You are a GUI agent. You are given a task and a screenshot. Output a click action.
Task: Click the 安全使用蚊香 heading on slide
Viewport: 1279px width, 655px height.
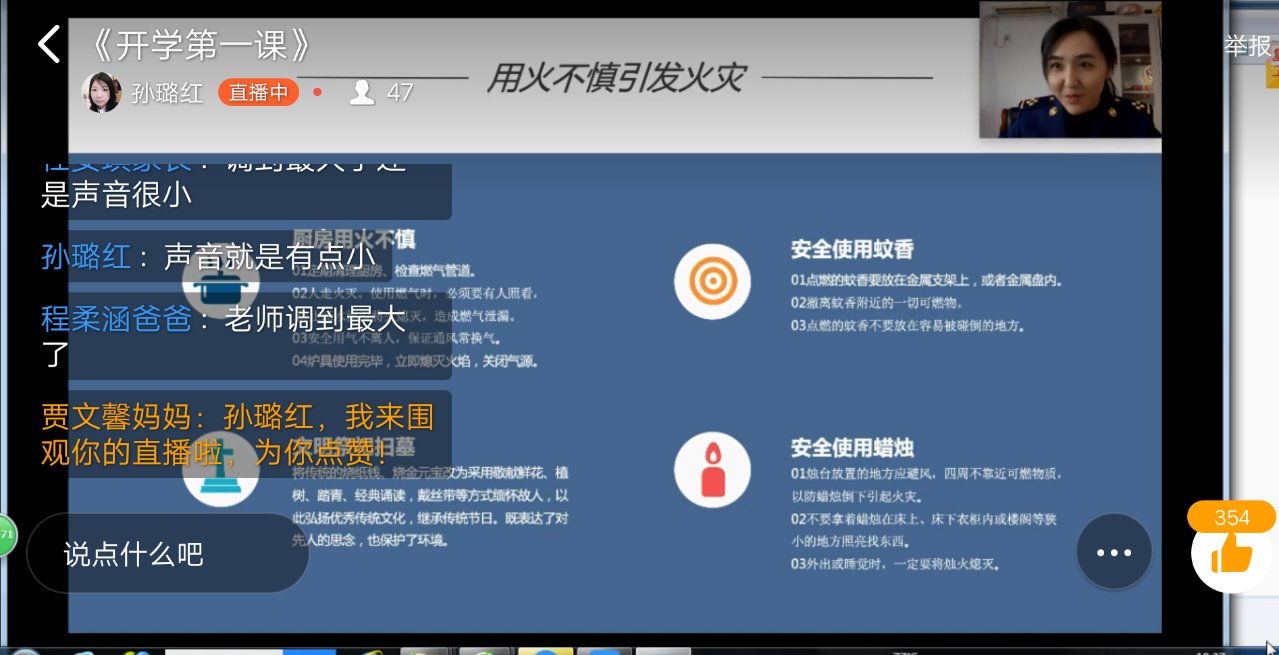point(852,249)
